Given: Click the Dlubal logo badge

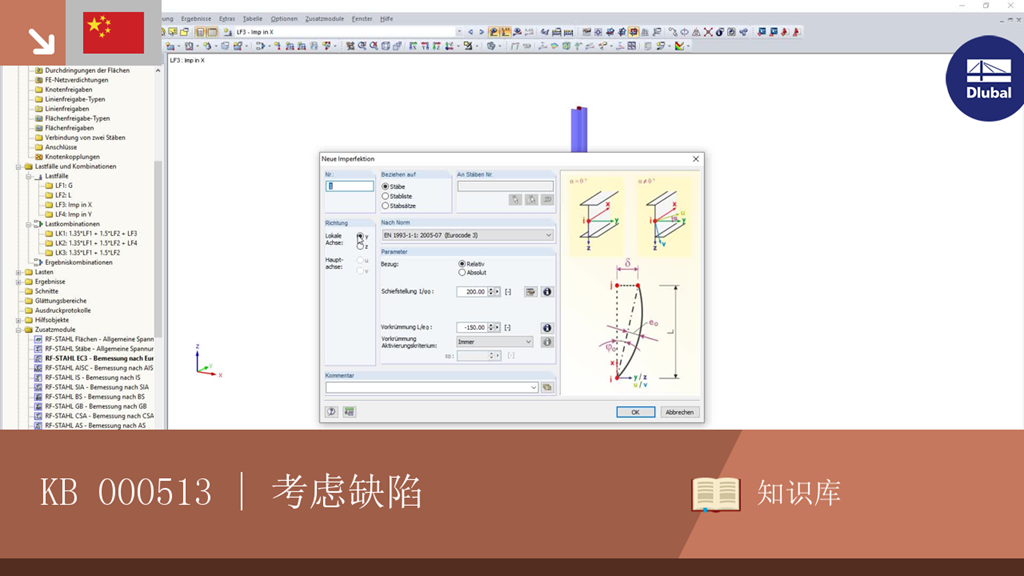Looking at the screenshot, I should coord(986,78).
